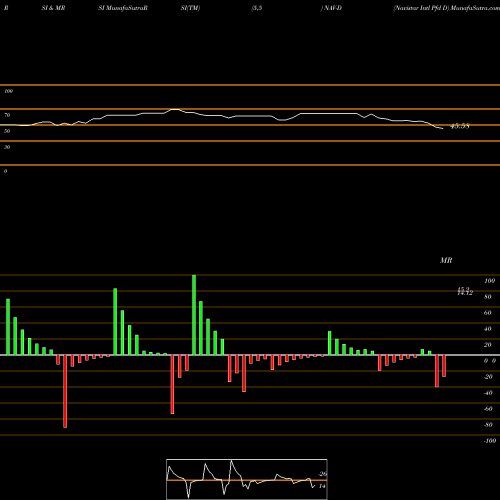Open the mini overview chart thumbnail
This screenshot has height=500, width=500.
pyautogui.click(x=247, y=479)
